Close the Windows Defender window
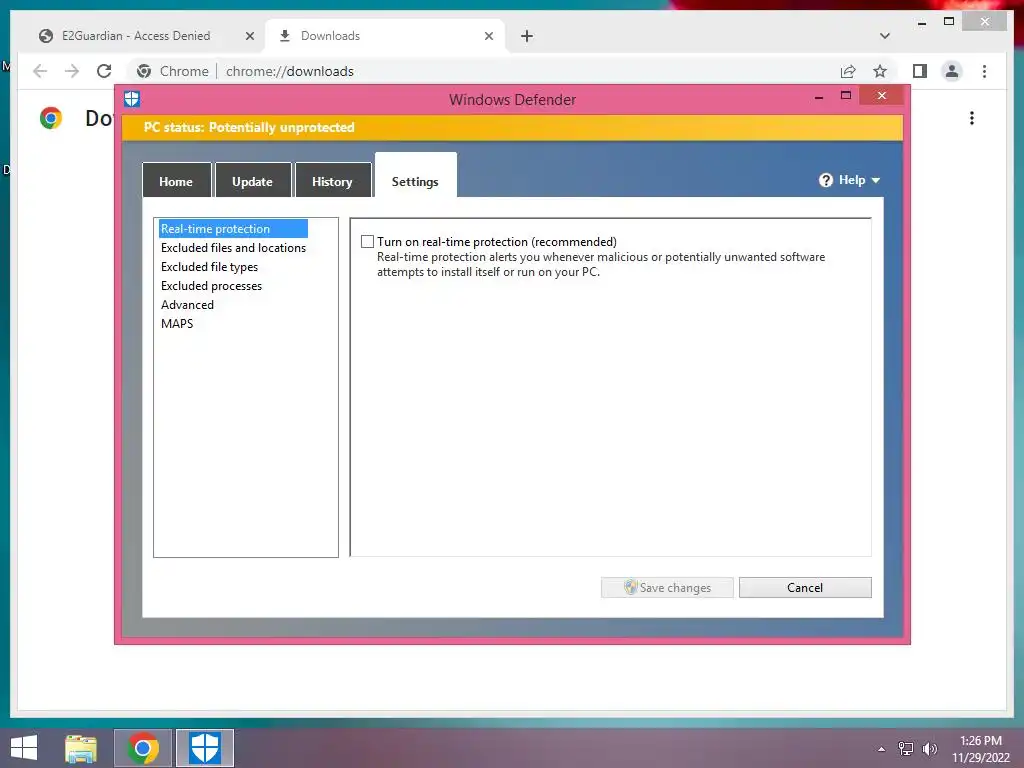Viewport: 1024px width, 768px height. (882, 96)
